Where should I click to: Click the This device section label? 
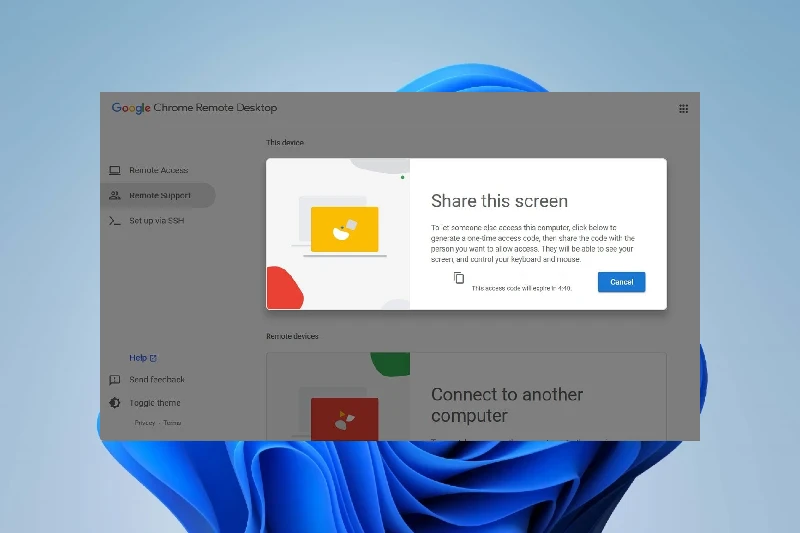pyautogui.click(x=285, y=142)
